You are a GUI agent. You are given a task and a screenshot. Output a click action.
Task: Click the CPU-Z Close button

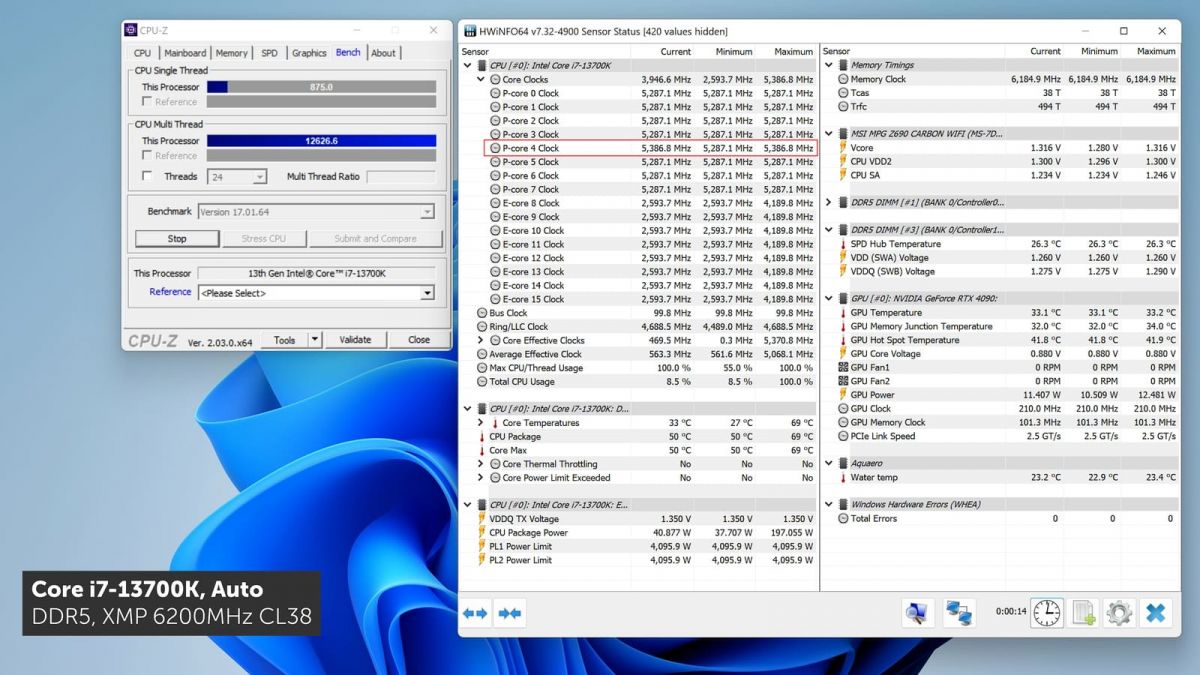point(419,339)
